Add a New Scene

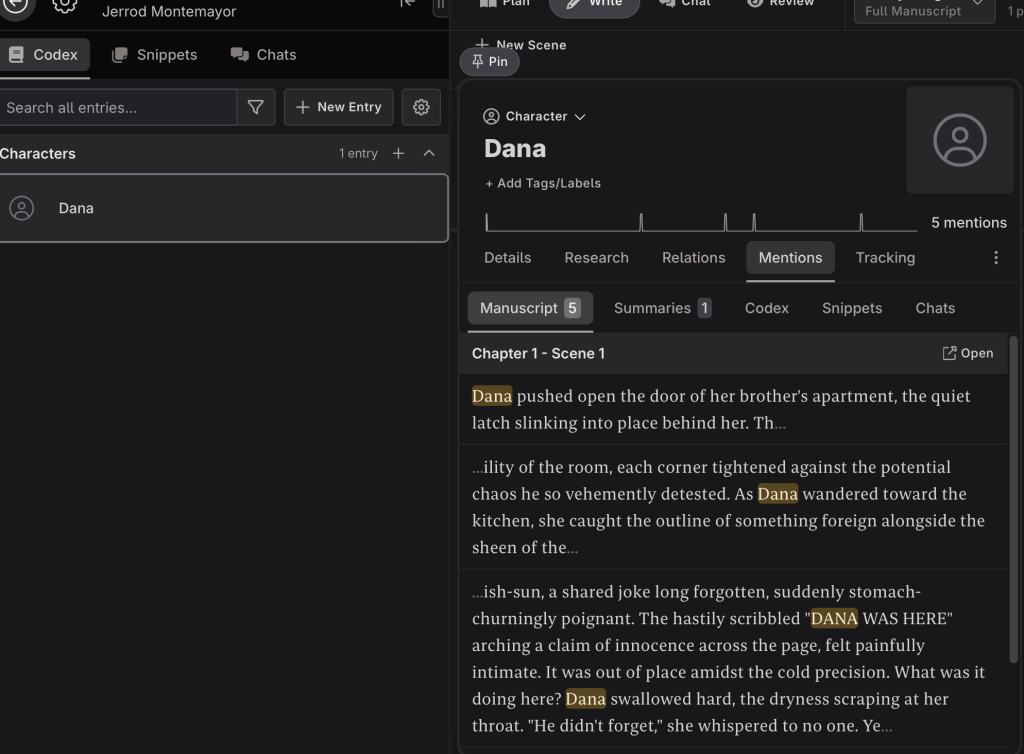click(520, 44)
